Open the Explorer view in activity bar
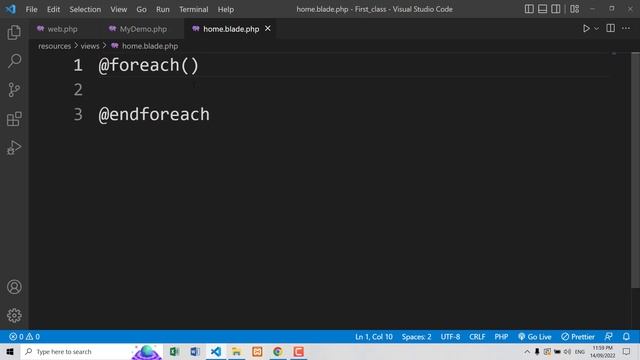The width and height of the screenshot is (640, 360). pos(14,32)
